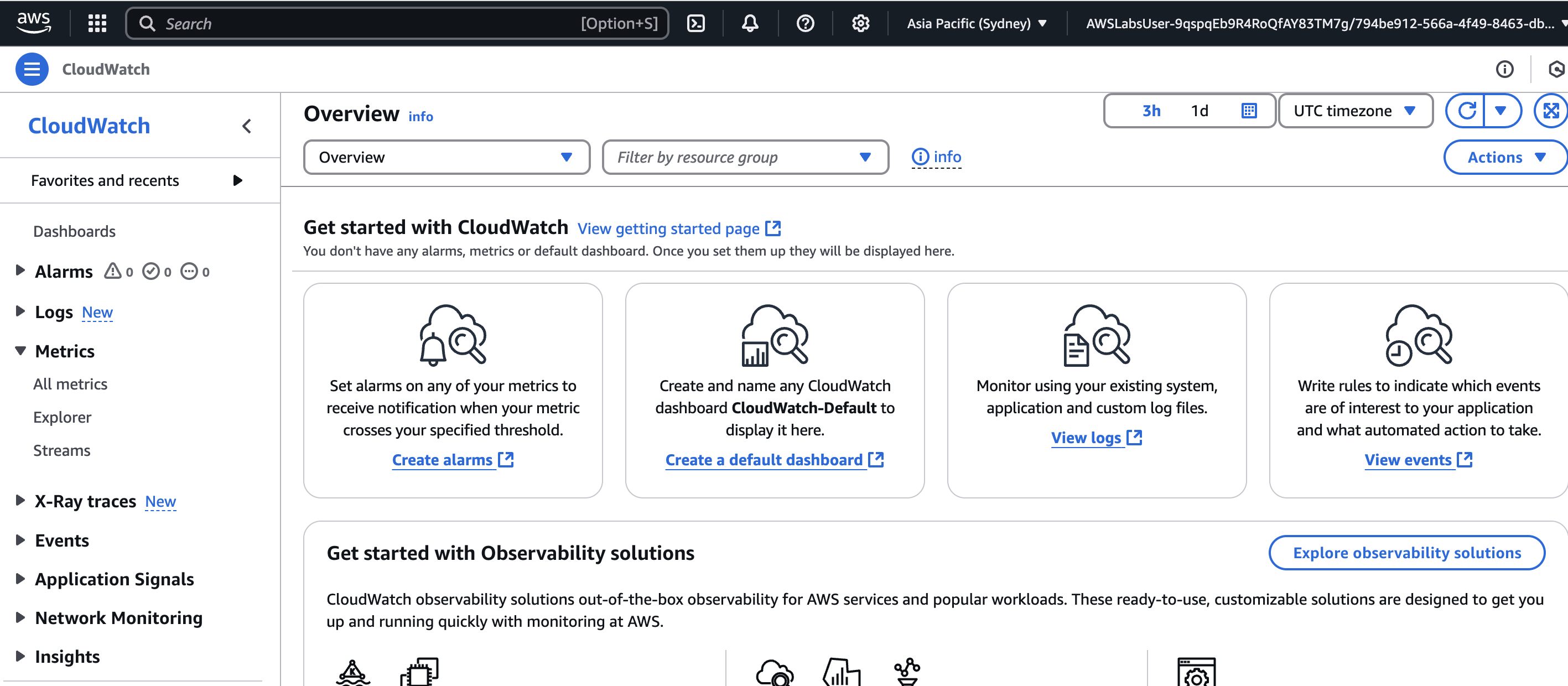1568x686 pixels.
Task: Open the Actions dropdown button
Action: click(1505, 157)
